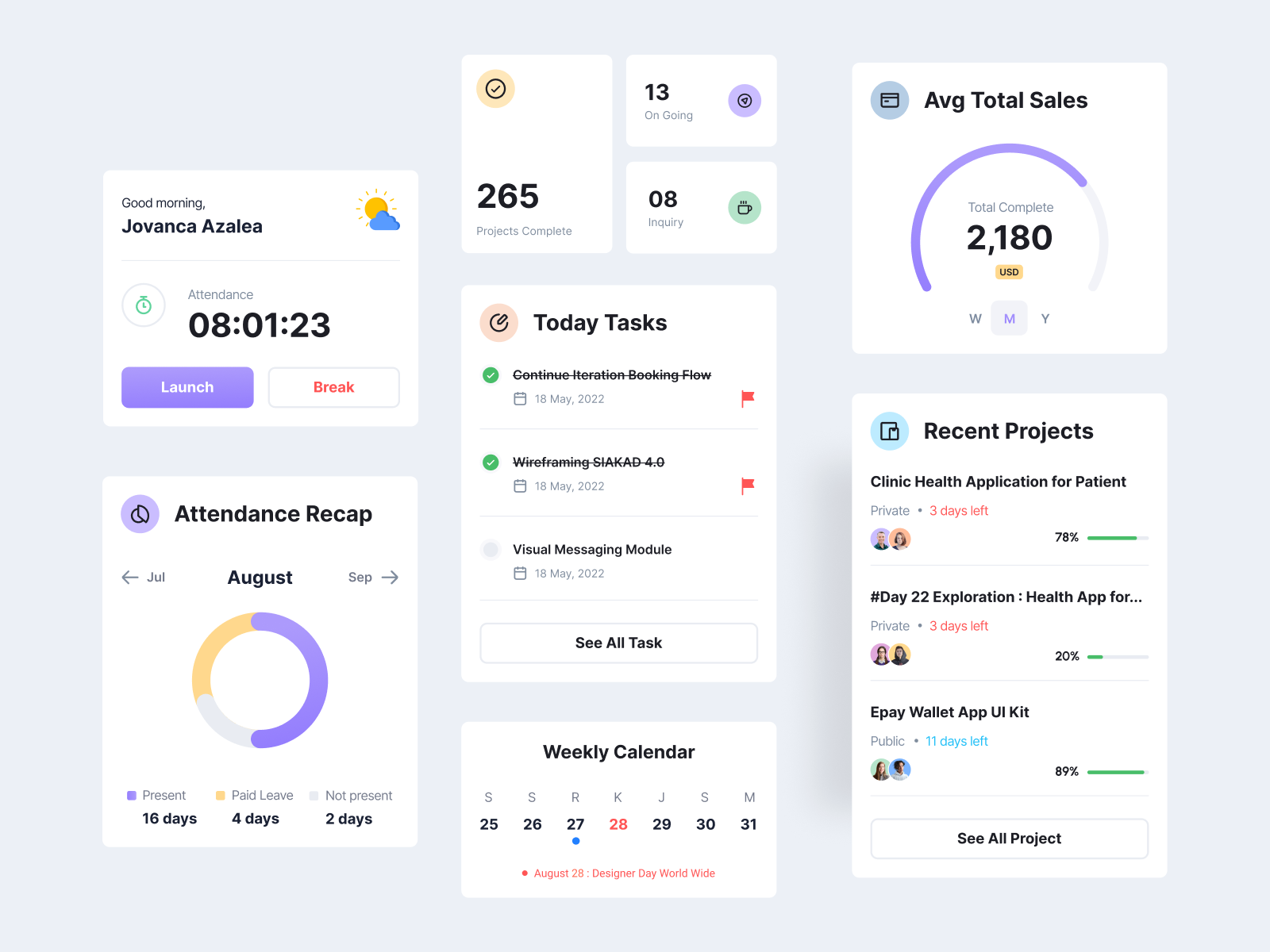Image resolution: width=1270 pixels, height=952 pixels.
Task: Click the Recent Projects panel icon
Action: 890,431
